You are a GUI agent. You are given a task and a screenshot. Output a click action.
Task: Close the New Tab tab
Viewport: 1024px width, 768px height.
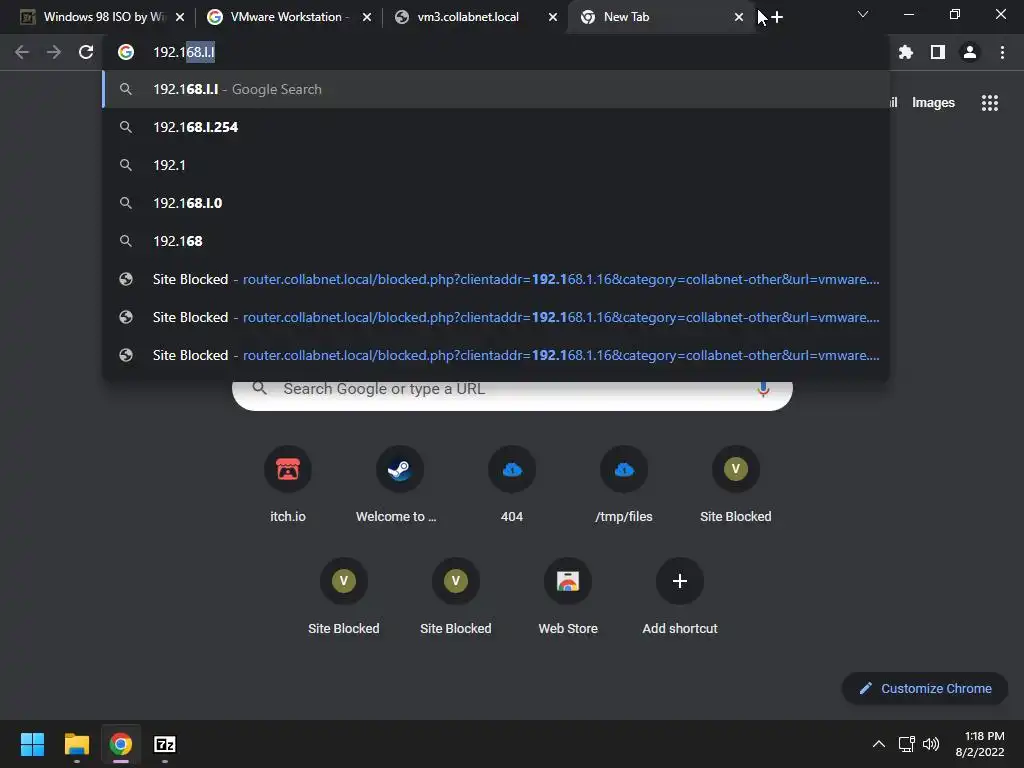739,18
